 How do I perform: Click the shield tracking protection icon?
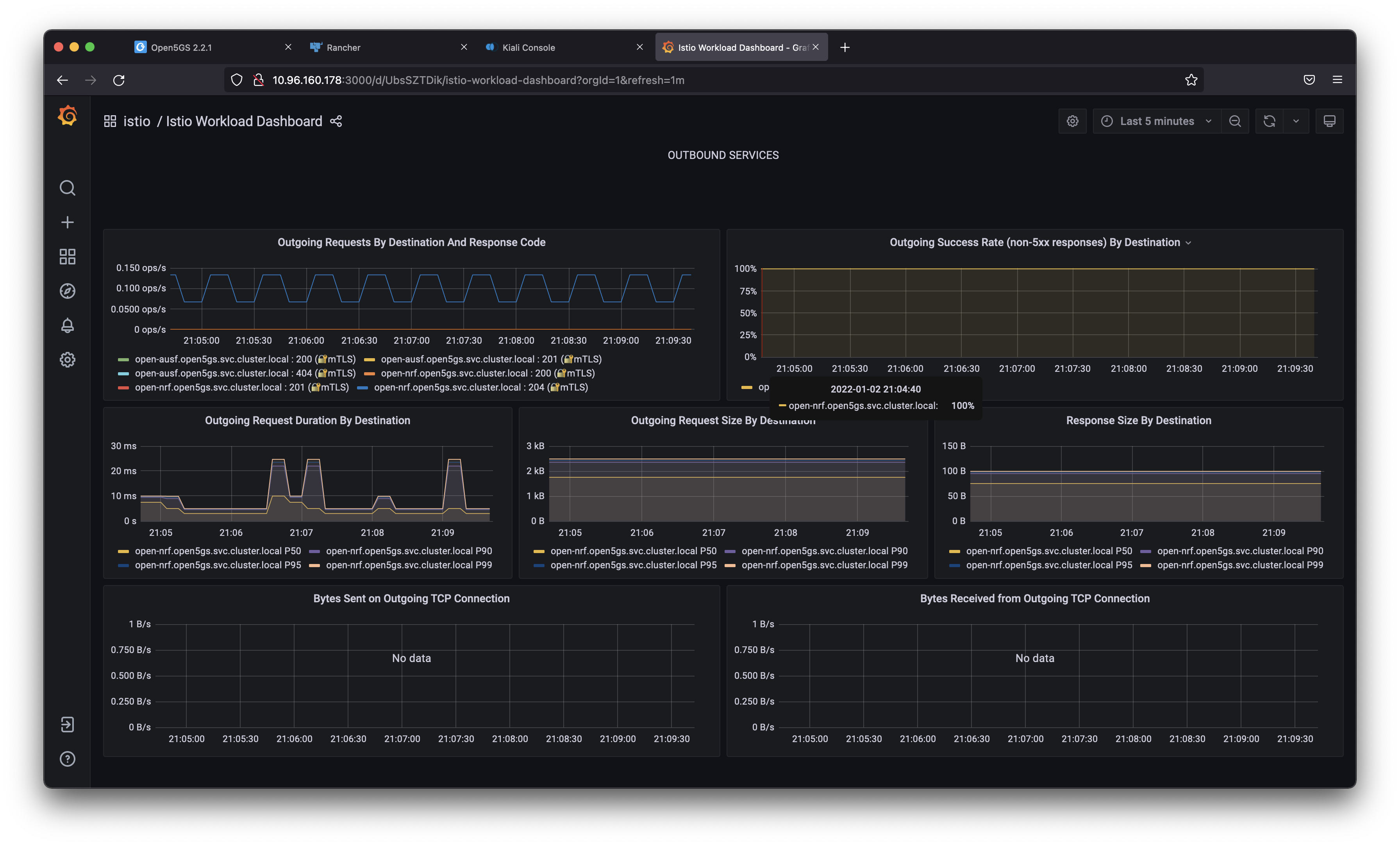tap(237, 80)
